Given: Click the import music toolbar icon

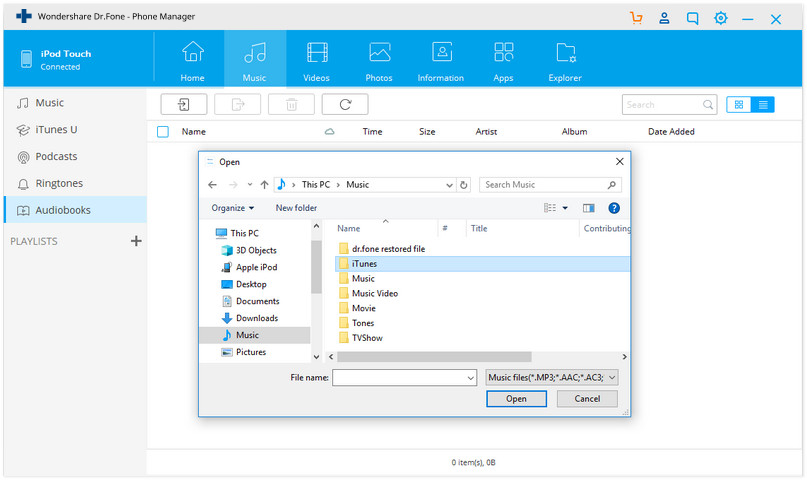Looking at the screenshot, I should click(x=184, y=104).
